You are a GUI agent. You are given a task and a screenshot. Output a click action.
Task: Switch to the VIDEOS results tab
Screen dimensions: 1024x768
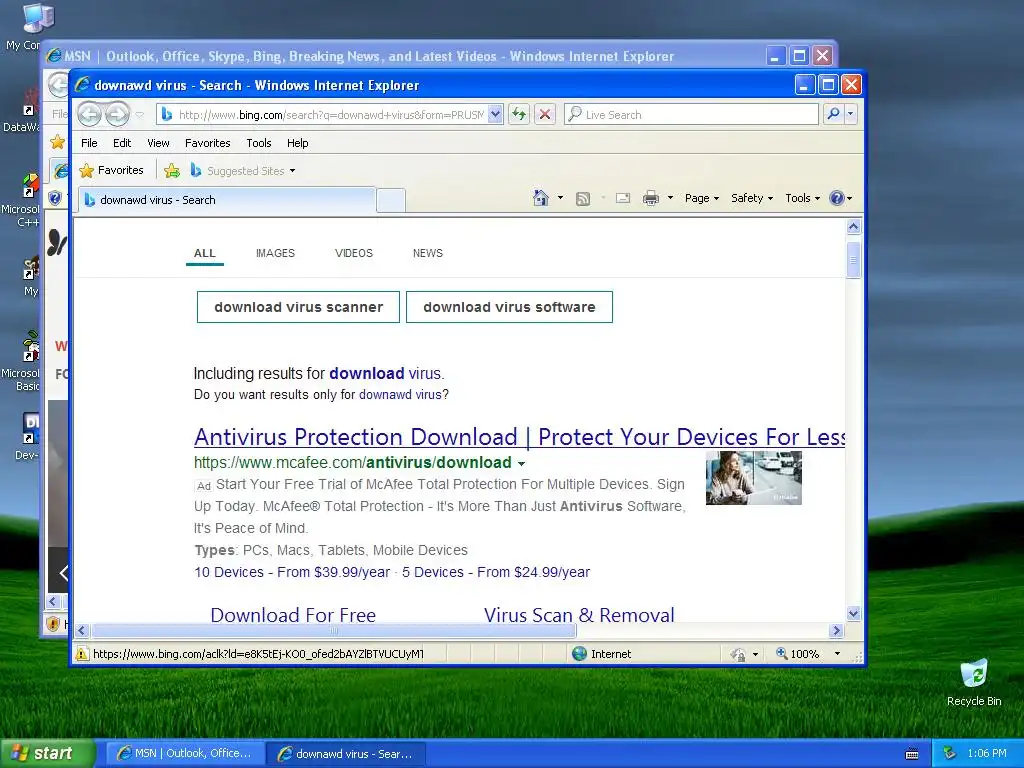tap(354, 253)
